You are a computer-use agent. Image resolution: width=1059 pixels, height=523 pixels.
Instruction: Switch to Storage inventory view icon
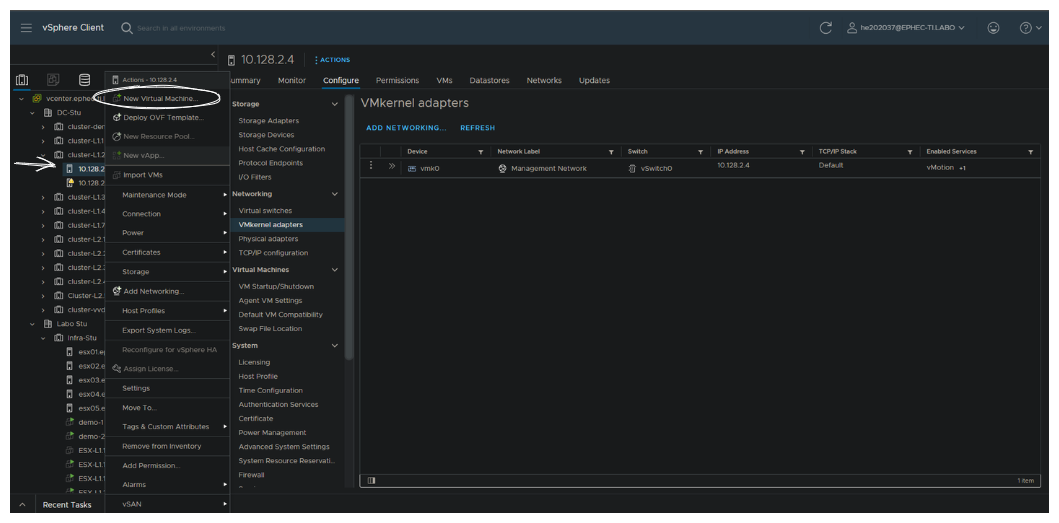point(84,80)
